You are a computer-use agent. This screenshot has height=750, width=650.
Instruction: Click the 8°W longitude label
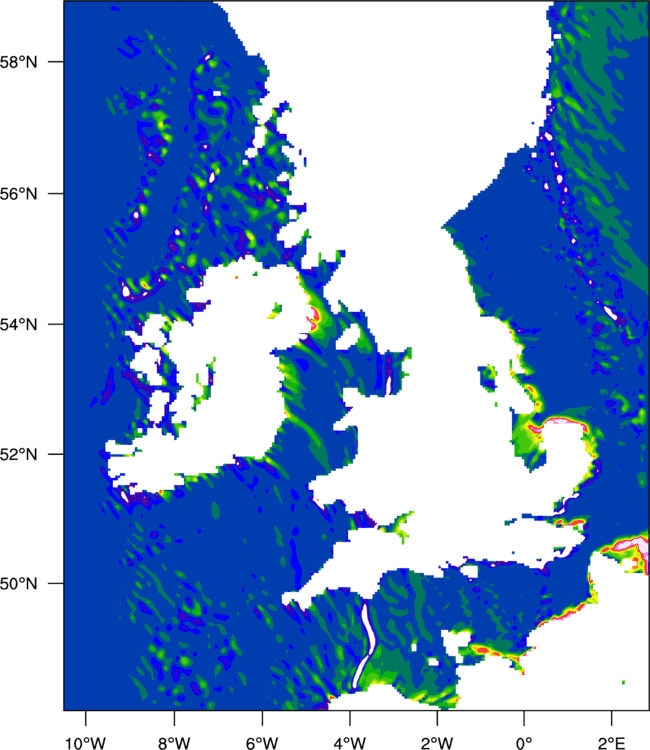point(174,743)
